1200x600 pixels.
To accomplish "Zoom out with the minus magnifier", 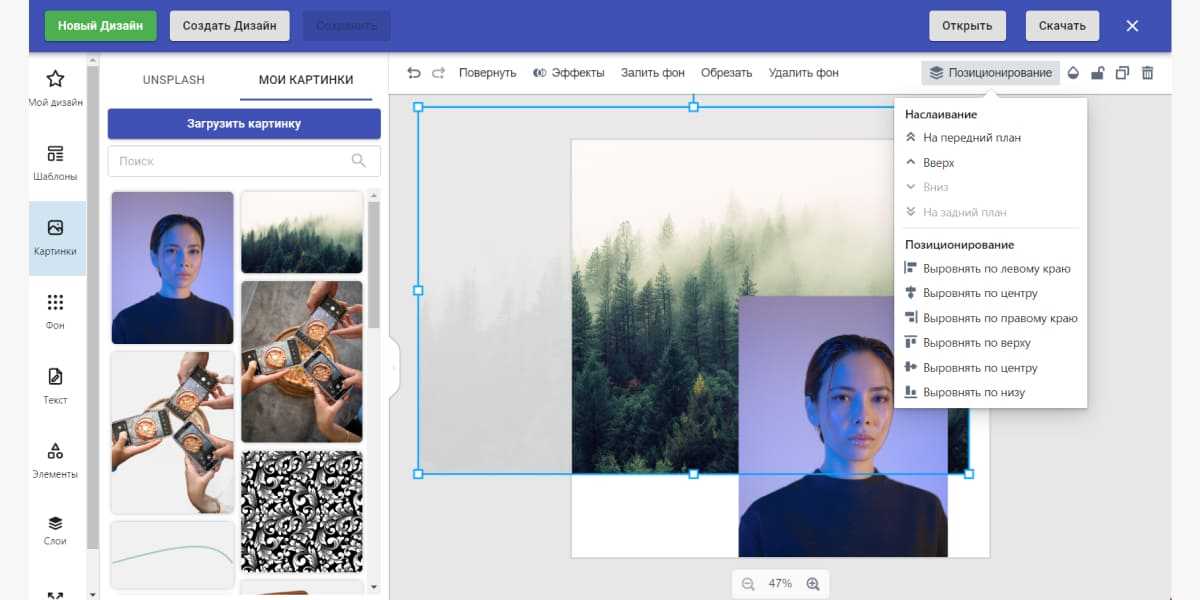I will pyautogui.click(x=748, y=584).
